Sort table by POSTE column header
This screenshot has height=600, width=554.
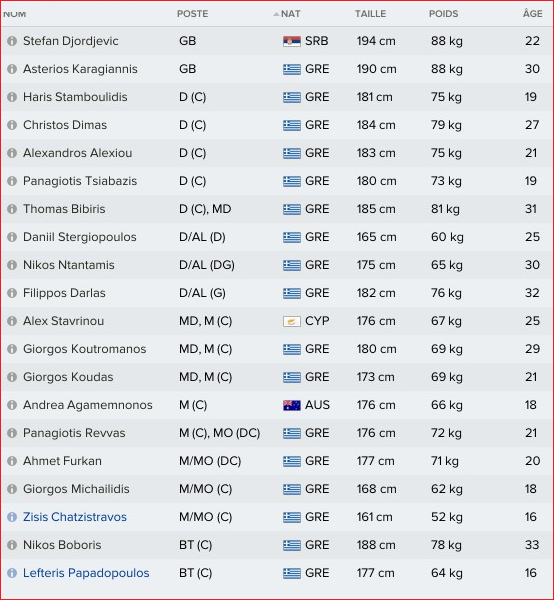(x=192, y=14)
